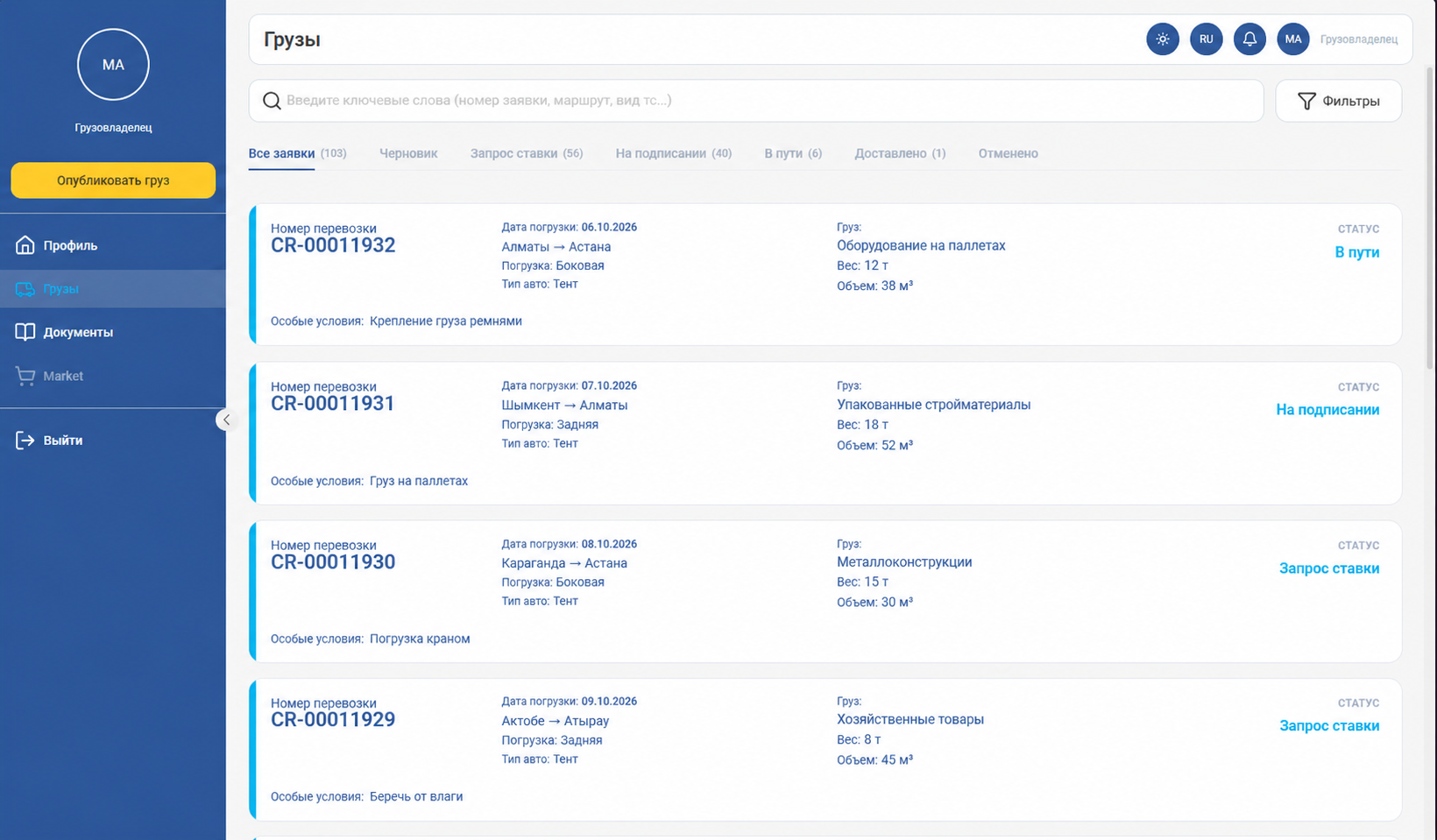The image size is (1437, 840).
Task: Click the Выйти logout icon
Action: (x=25, y=441)
